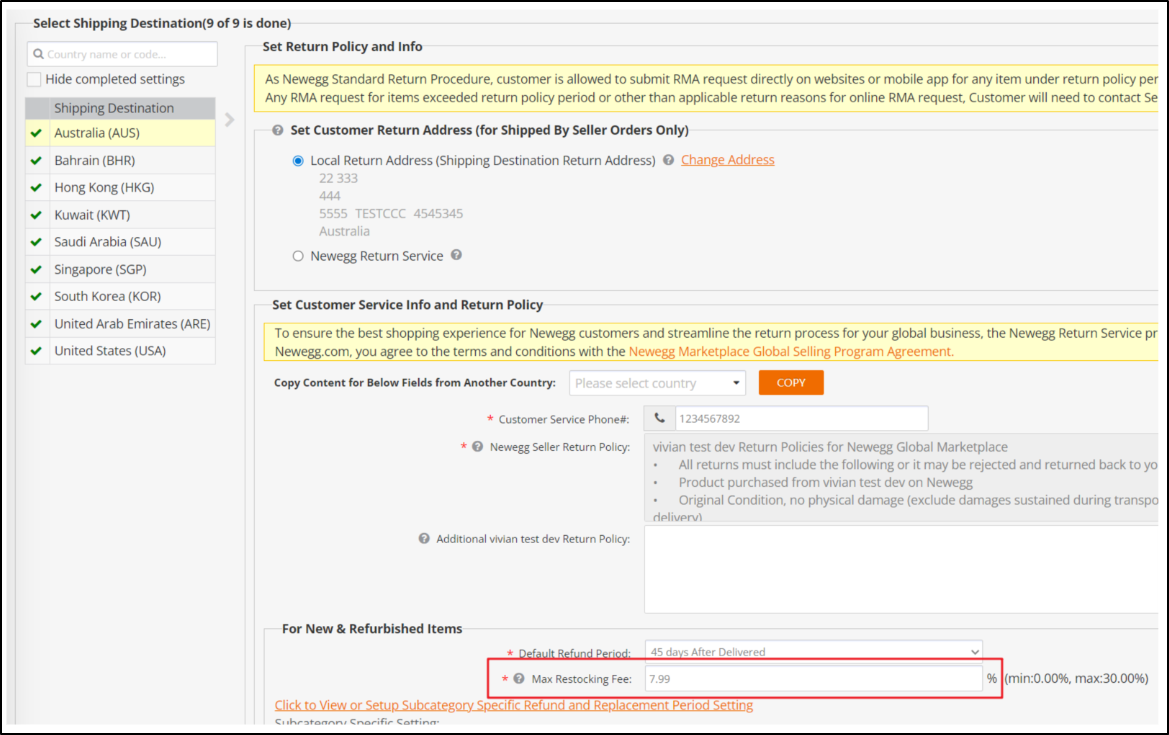Click help icon for Additional Return Policy
This screenshot has height=735, width=1169.
pyautogui.click(x=424, y=539)
